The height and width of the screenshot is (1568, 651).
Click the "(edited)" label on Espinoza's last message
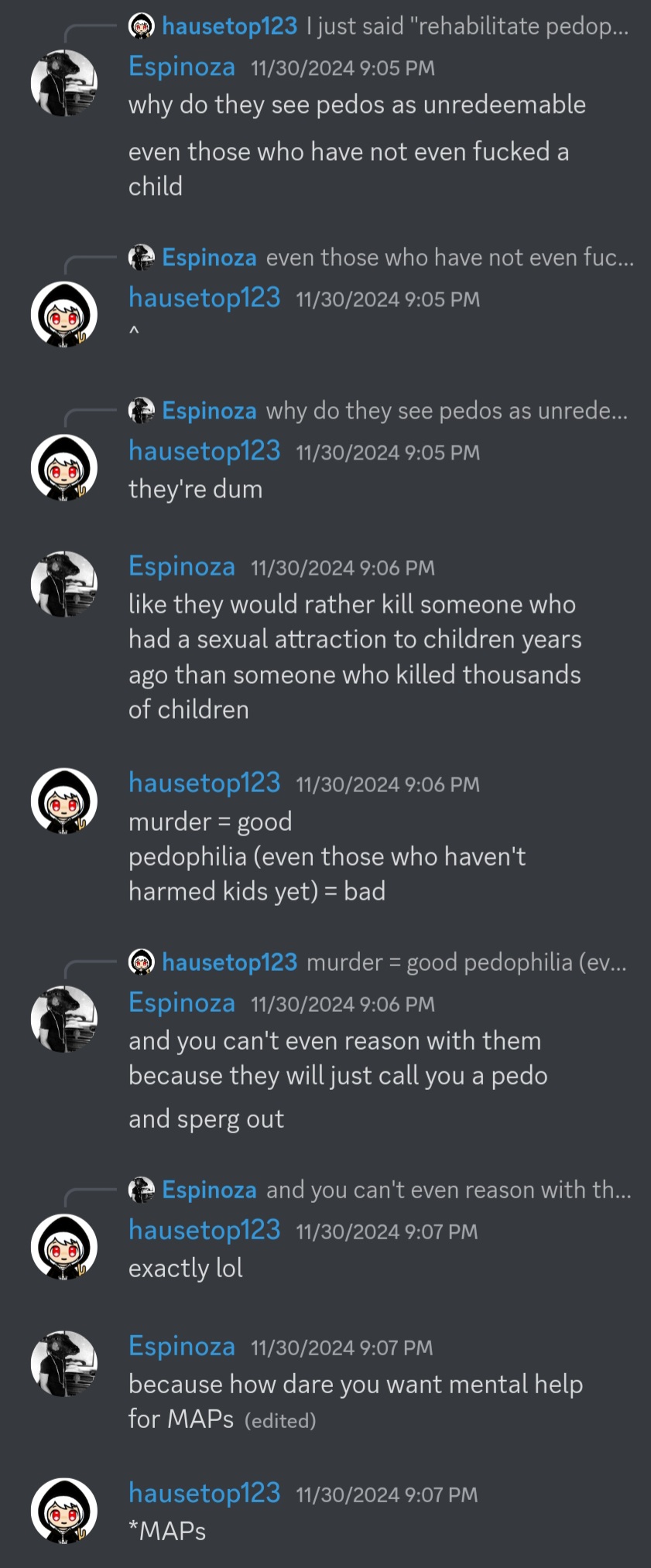pyautogui.click(x=280, y=1421)
